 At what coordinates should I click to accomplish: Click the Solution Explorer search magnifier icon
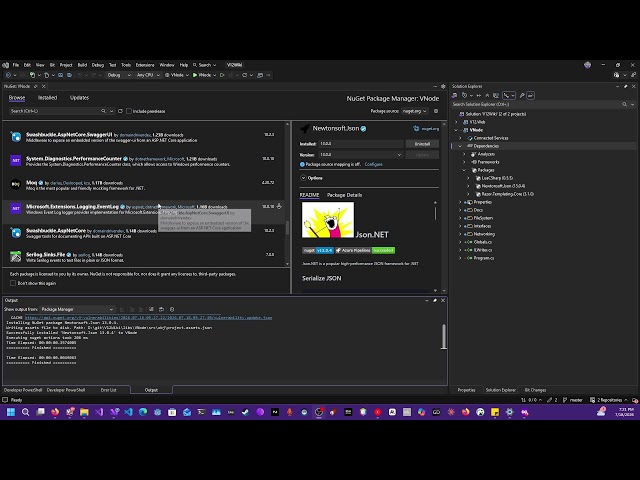624,104
